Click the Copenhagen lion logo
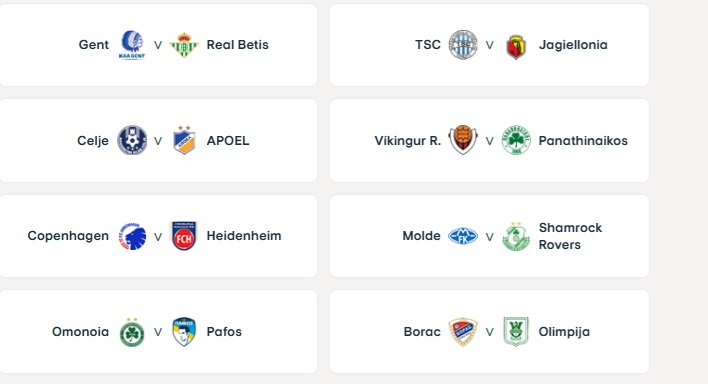This screenshot has width=708, height=384. coord(132,236)
